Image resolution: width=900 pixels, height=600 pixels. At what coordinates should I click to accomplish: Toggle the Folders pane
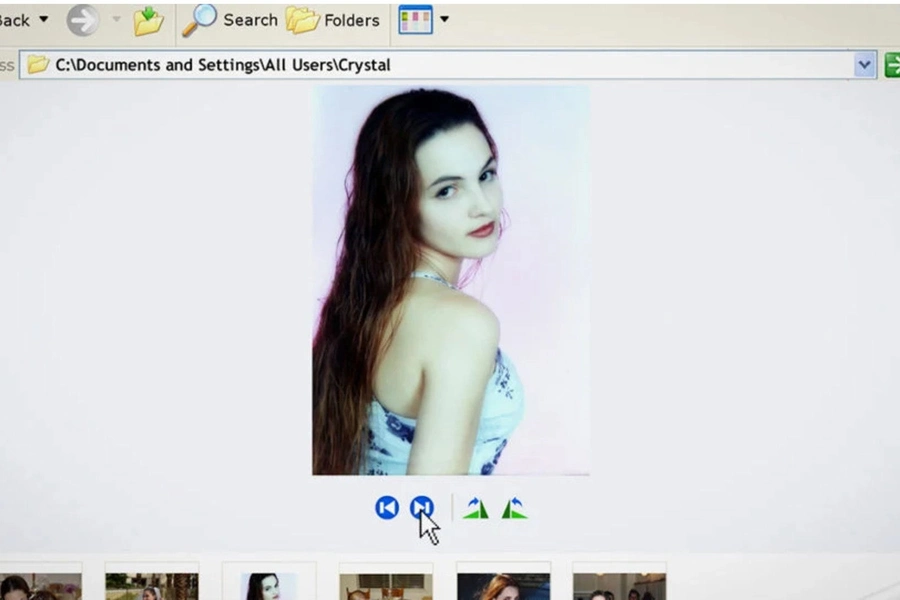[333, 20]
